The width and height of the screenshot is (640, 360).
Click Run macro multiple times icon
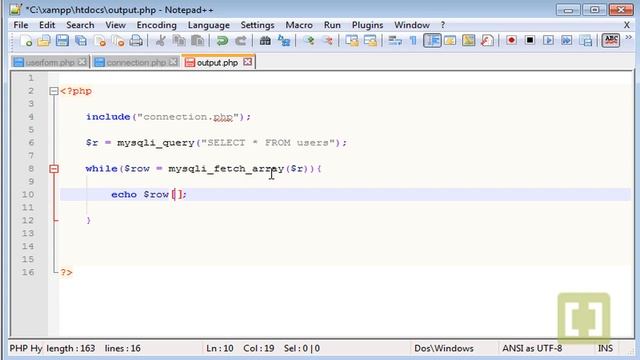[567, 40]
